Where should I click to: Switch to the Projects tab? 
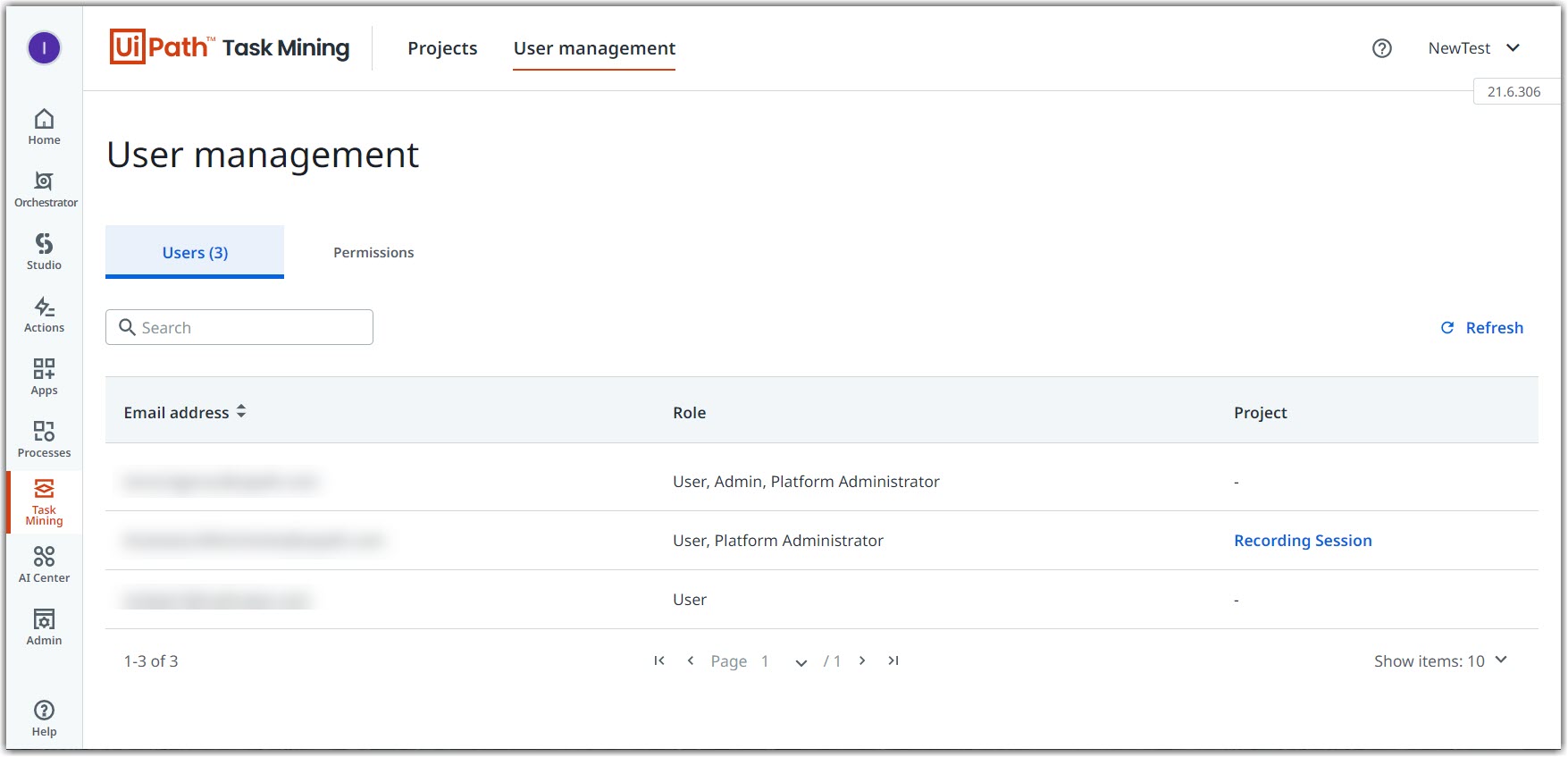point(442,48)
